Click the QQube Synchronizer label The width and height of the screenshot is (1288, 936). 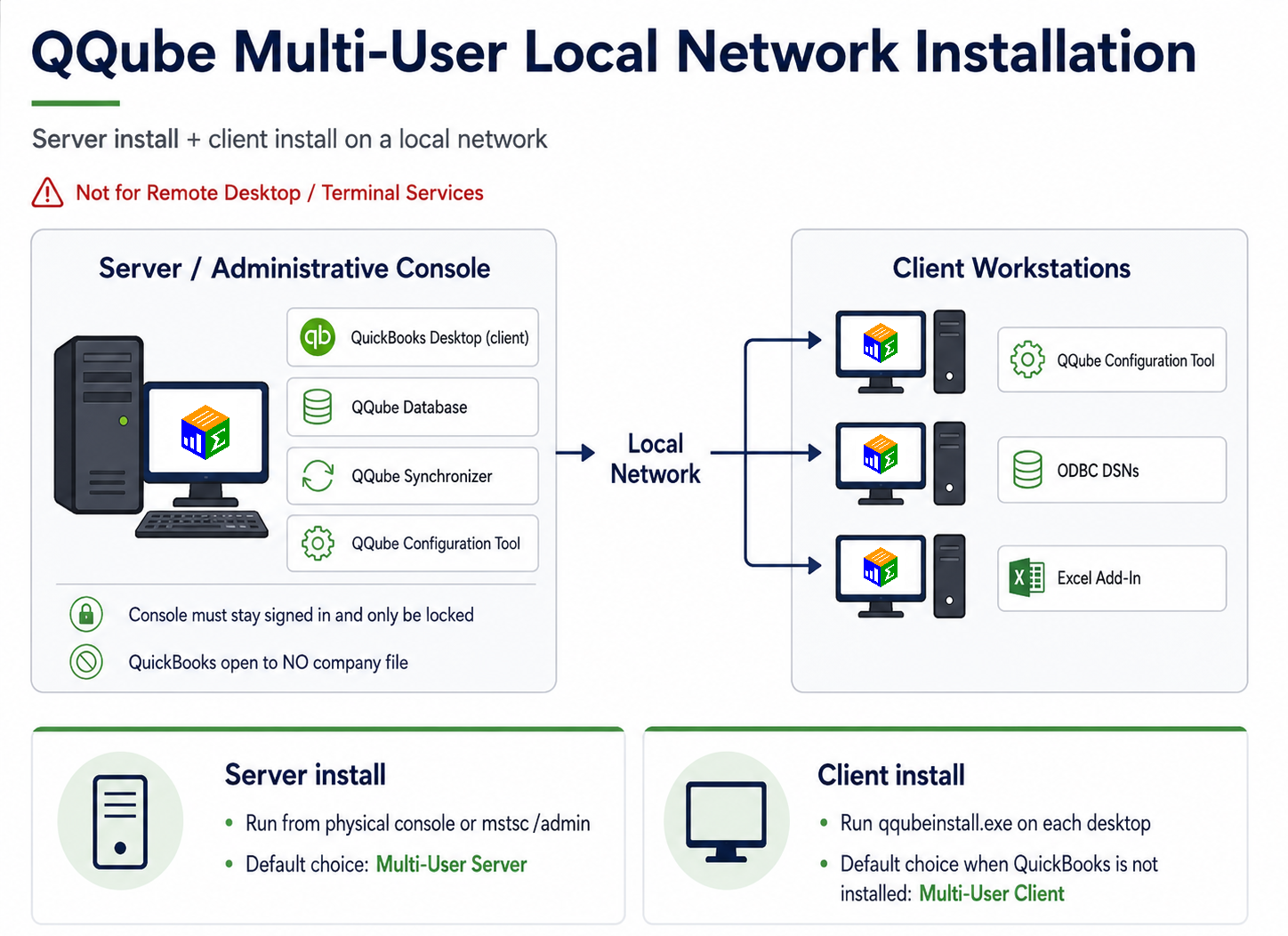coord(422,476)
